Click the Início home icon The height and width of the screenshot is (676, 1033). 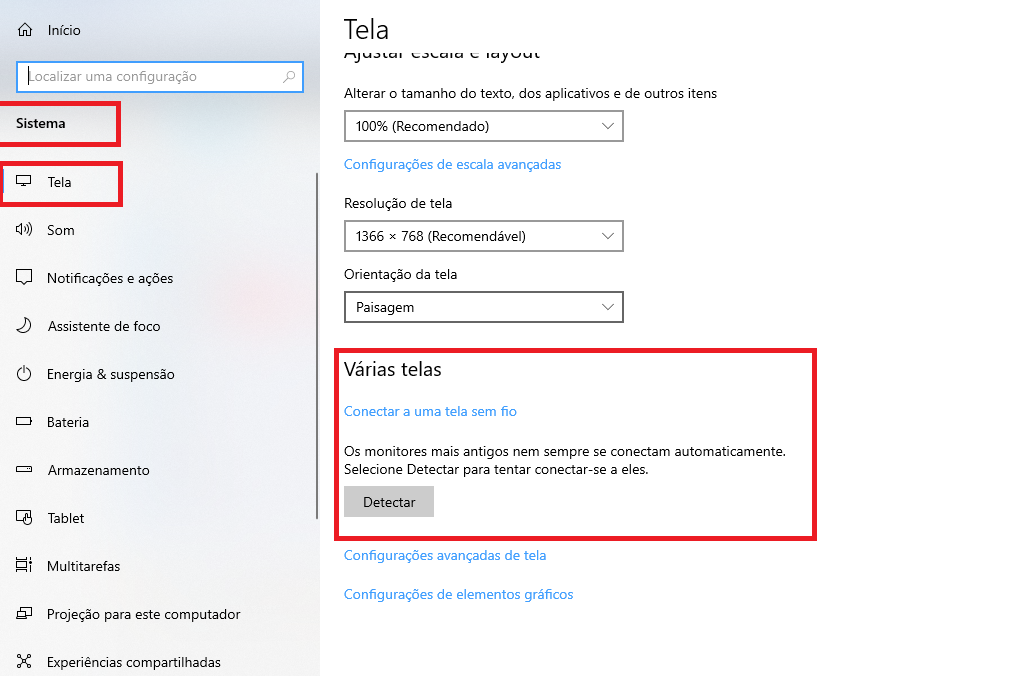[x=25, y=30]
